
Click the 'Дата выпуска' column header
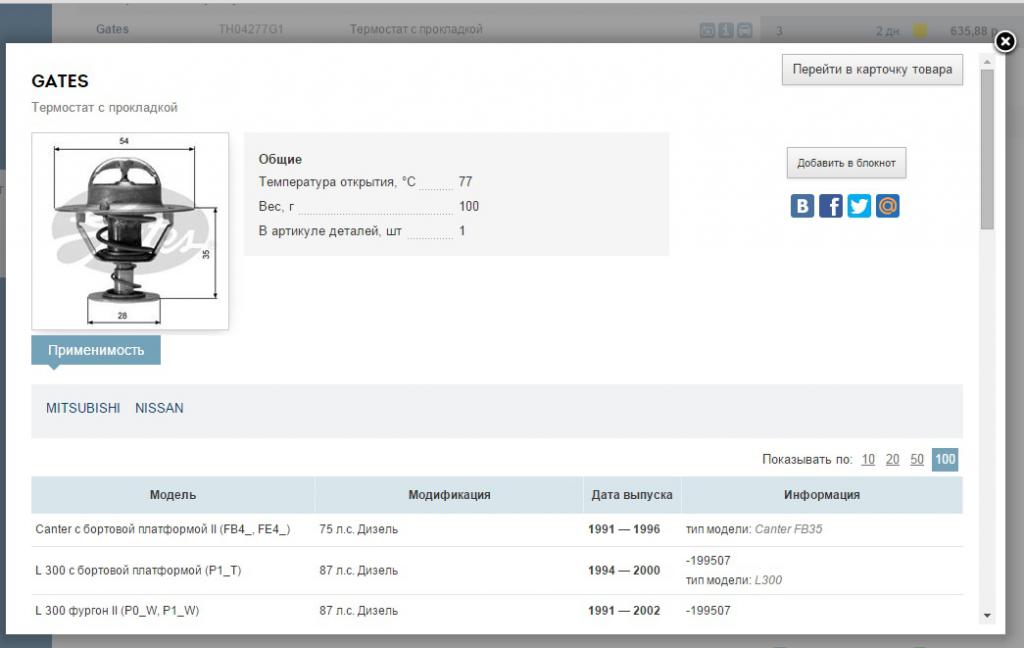[x=632, y=495]
